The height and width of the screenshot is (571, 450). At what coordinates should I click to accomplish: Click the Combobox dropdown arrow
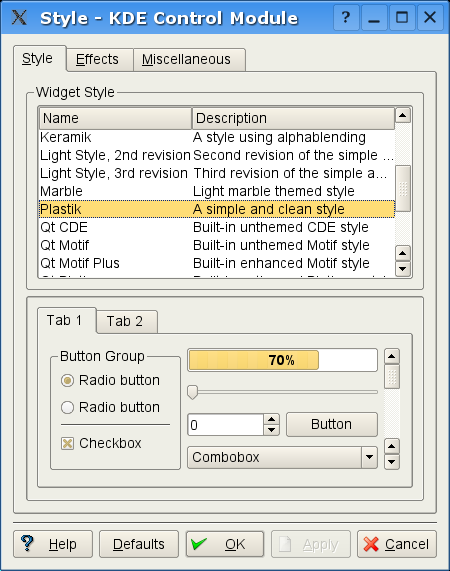click(x=369, y=457)
